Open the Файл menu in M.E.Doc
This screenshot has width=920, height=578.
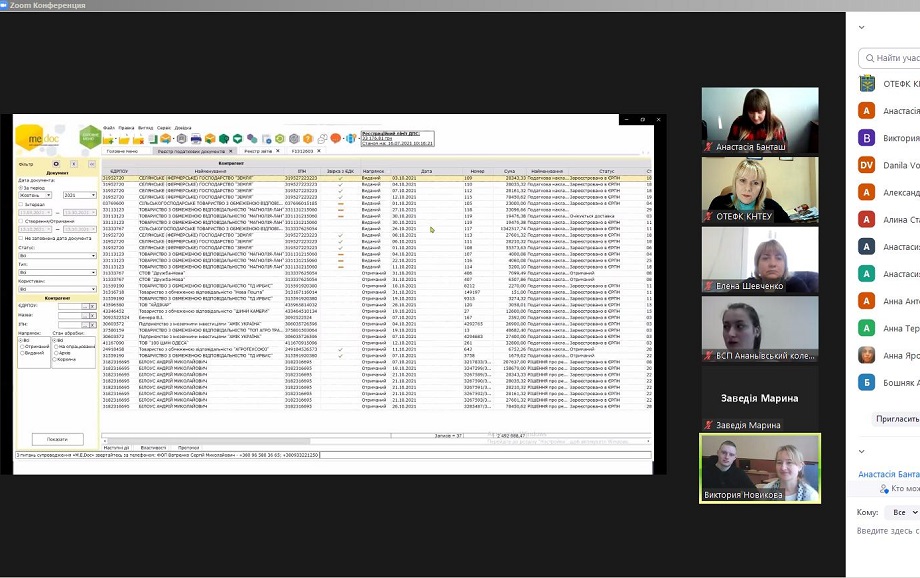(109, 128)
